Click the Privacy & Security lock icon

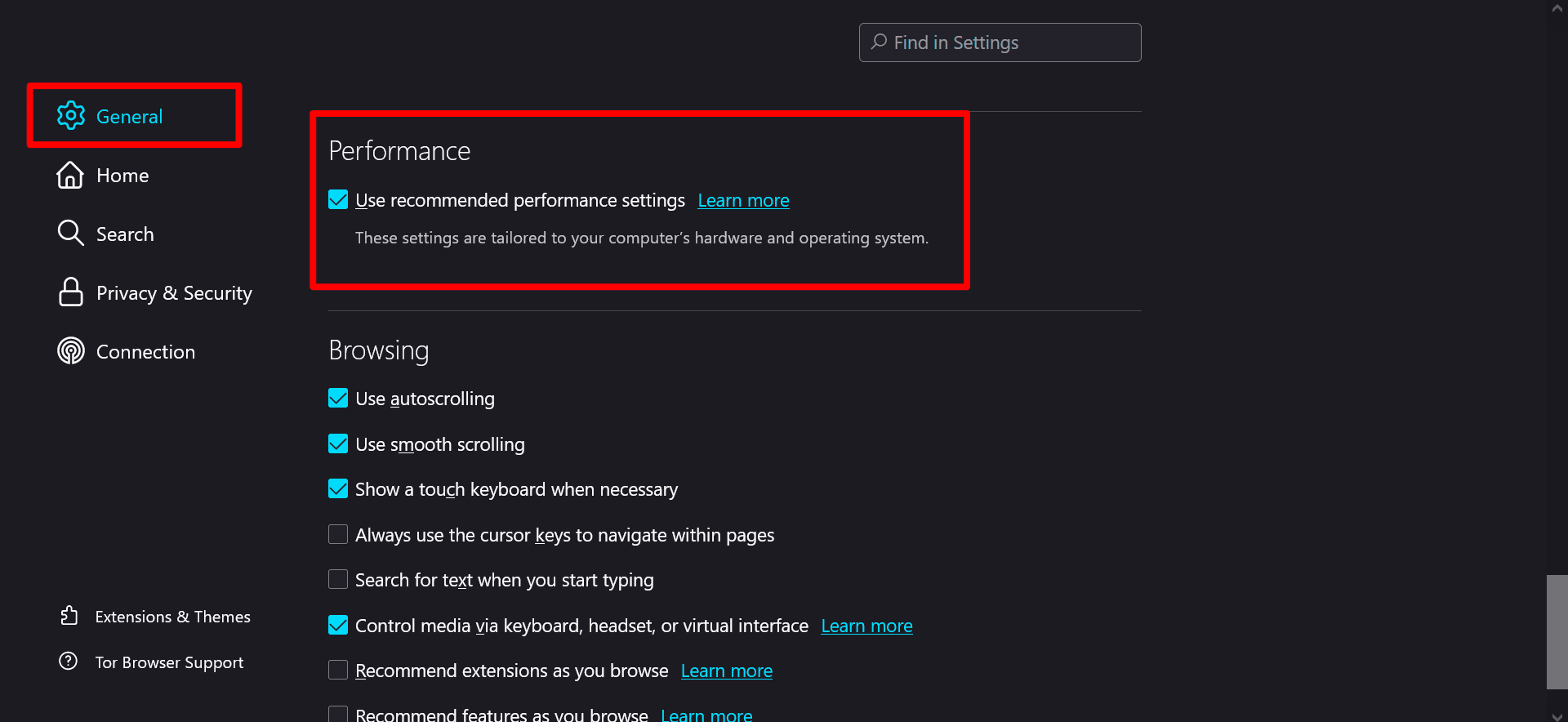[71, 292]
